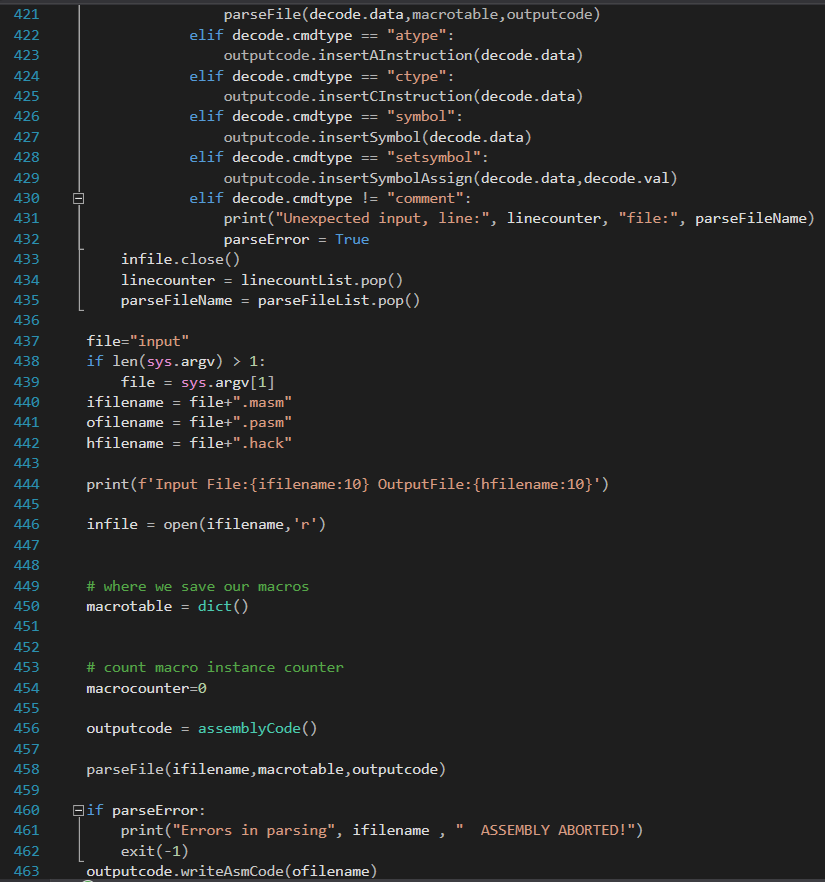825x882 pixels.
Task: Click the f-string 'Input File:' print statement
Action: tap(348, 484)
